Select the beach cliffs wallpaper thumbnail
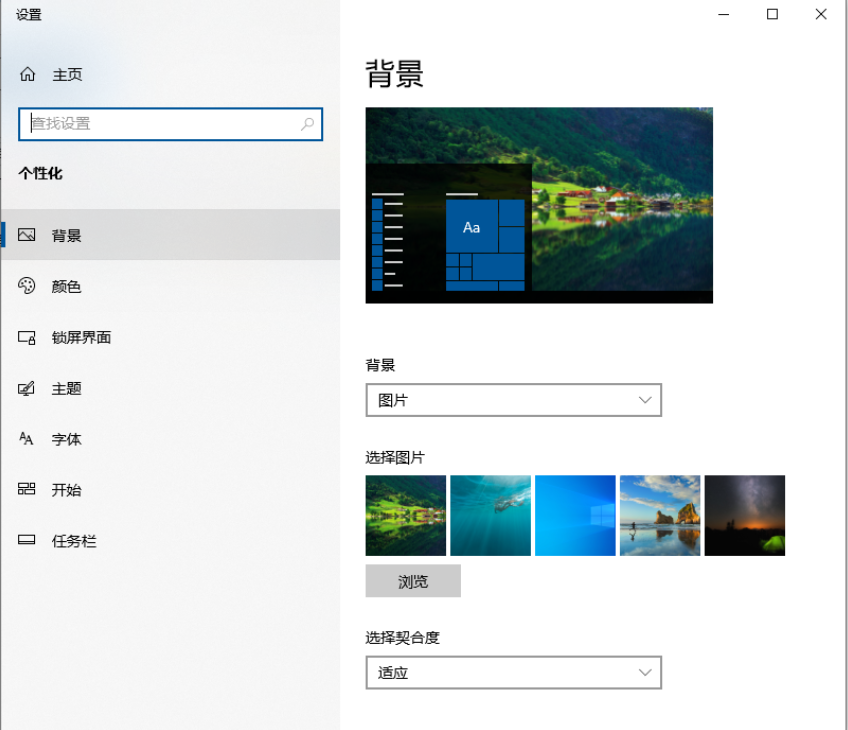 coord(660,515)
